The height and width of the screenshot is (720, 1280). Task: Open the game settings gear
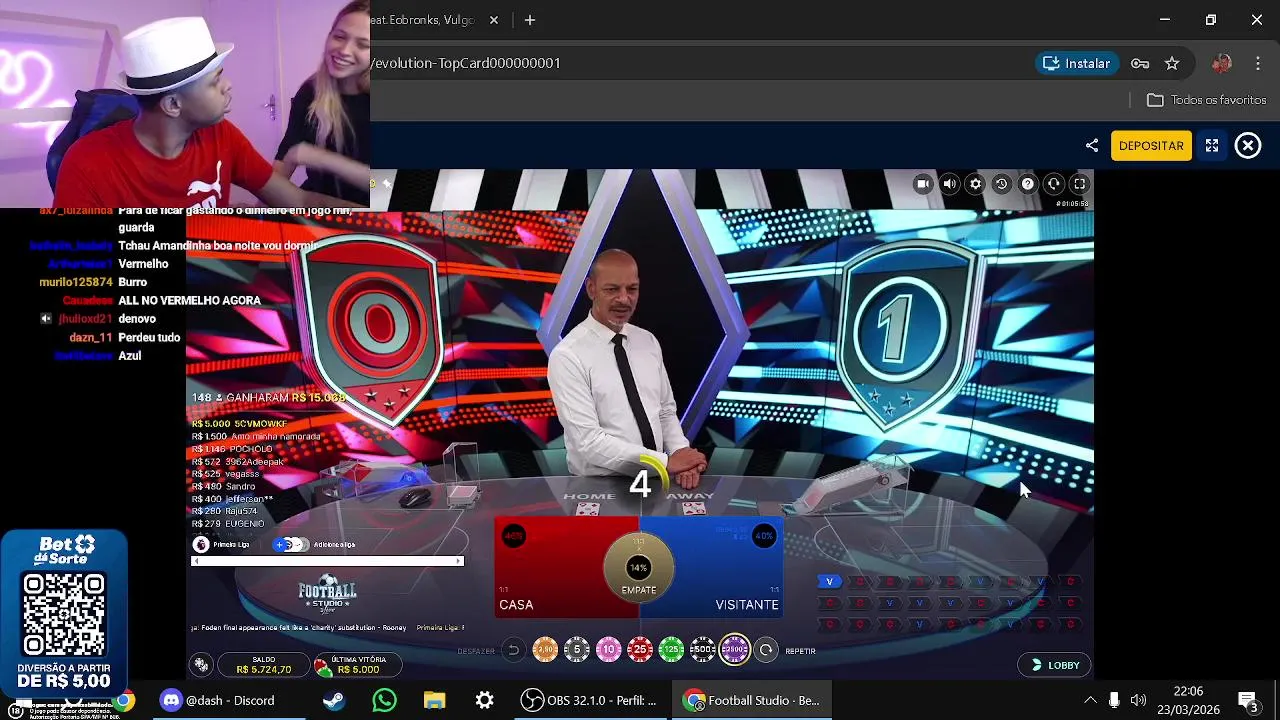[975, 184]
